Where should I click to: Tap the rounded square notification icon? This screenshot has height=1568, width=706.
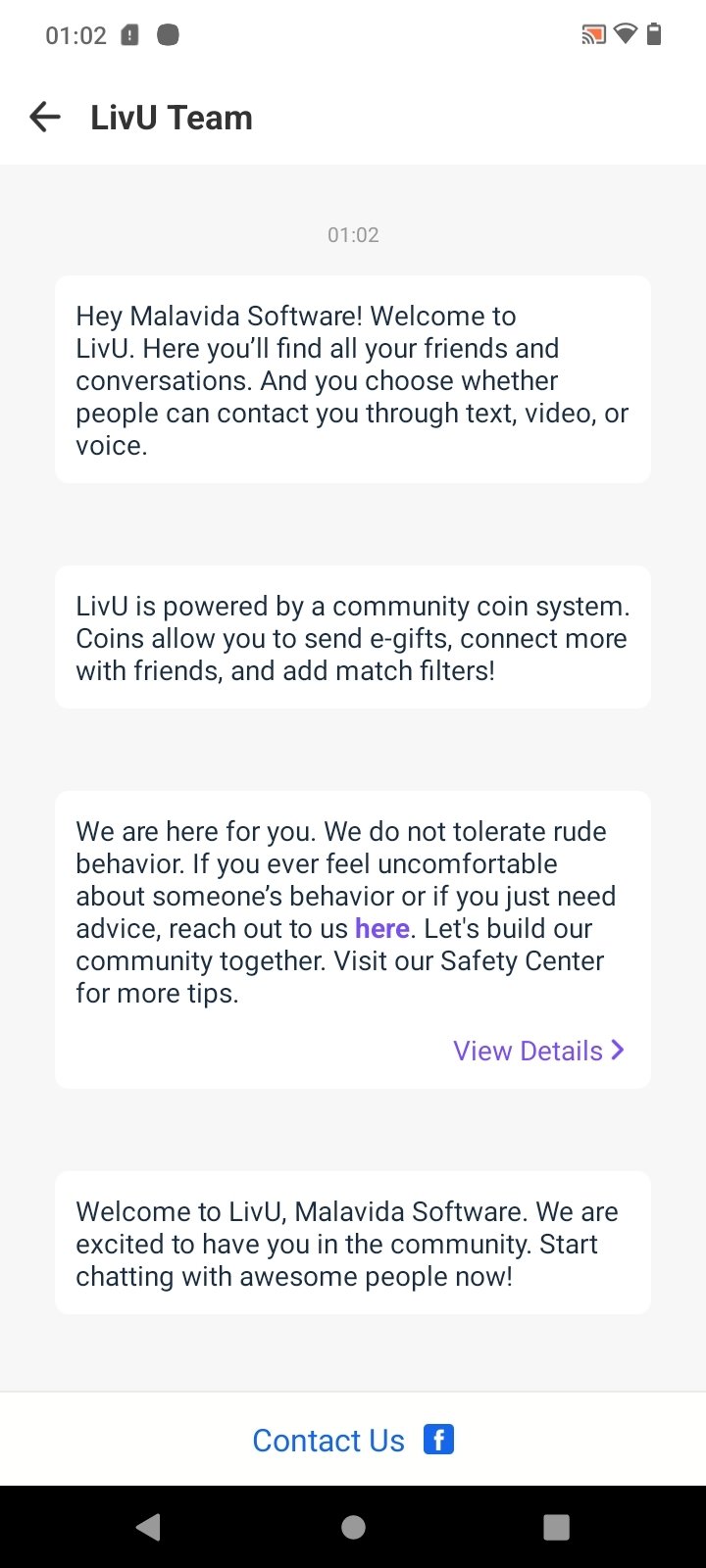coord(169,35)
